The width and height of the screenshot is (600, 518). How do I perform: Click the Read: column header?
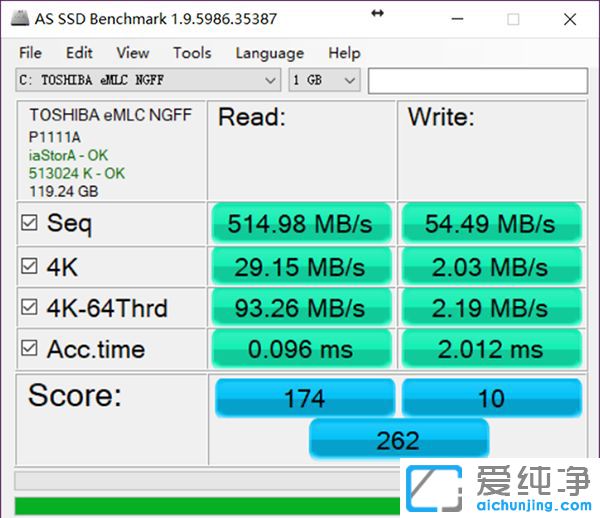coord(252,117)
